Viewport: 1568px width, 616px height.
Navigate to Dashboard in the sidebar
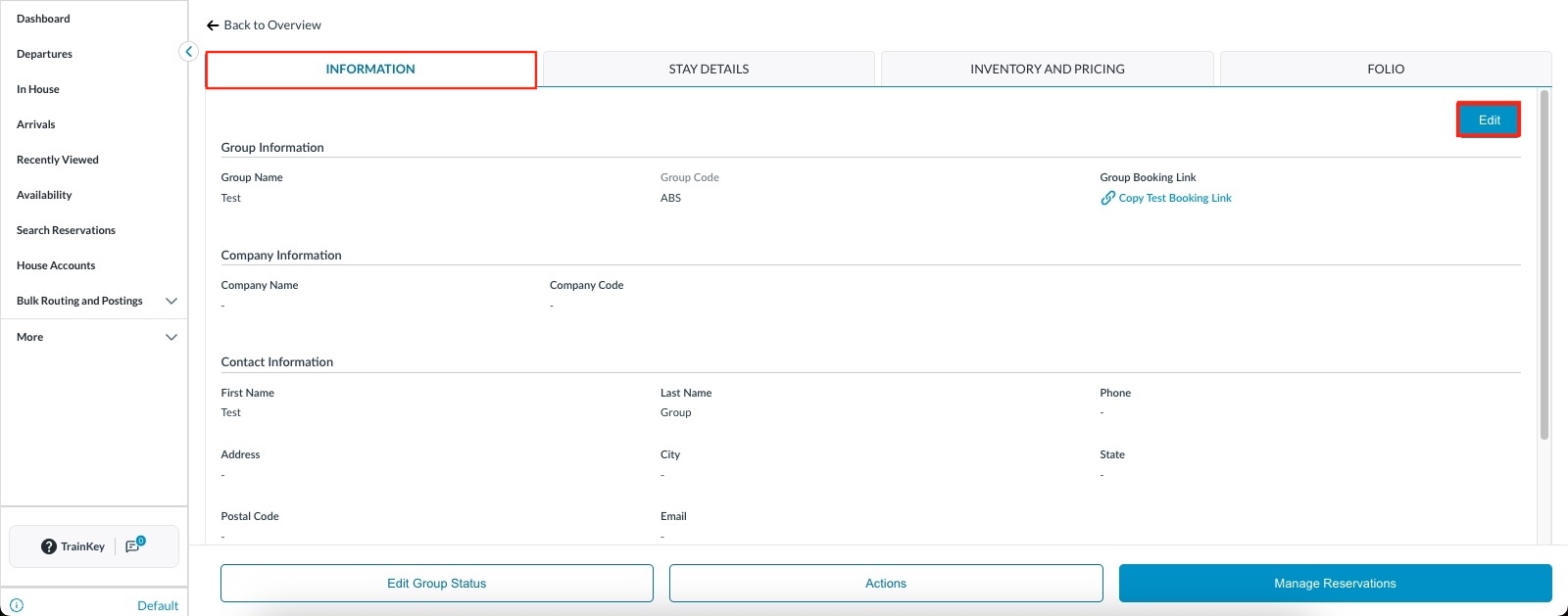(43, 19)
